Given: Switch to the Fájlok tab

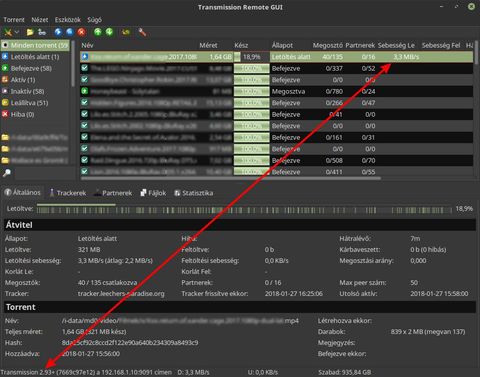Looking at the screenshot, I should click(x=153, y=193).
